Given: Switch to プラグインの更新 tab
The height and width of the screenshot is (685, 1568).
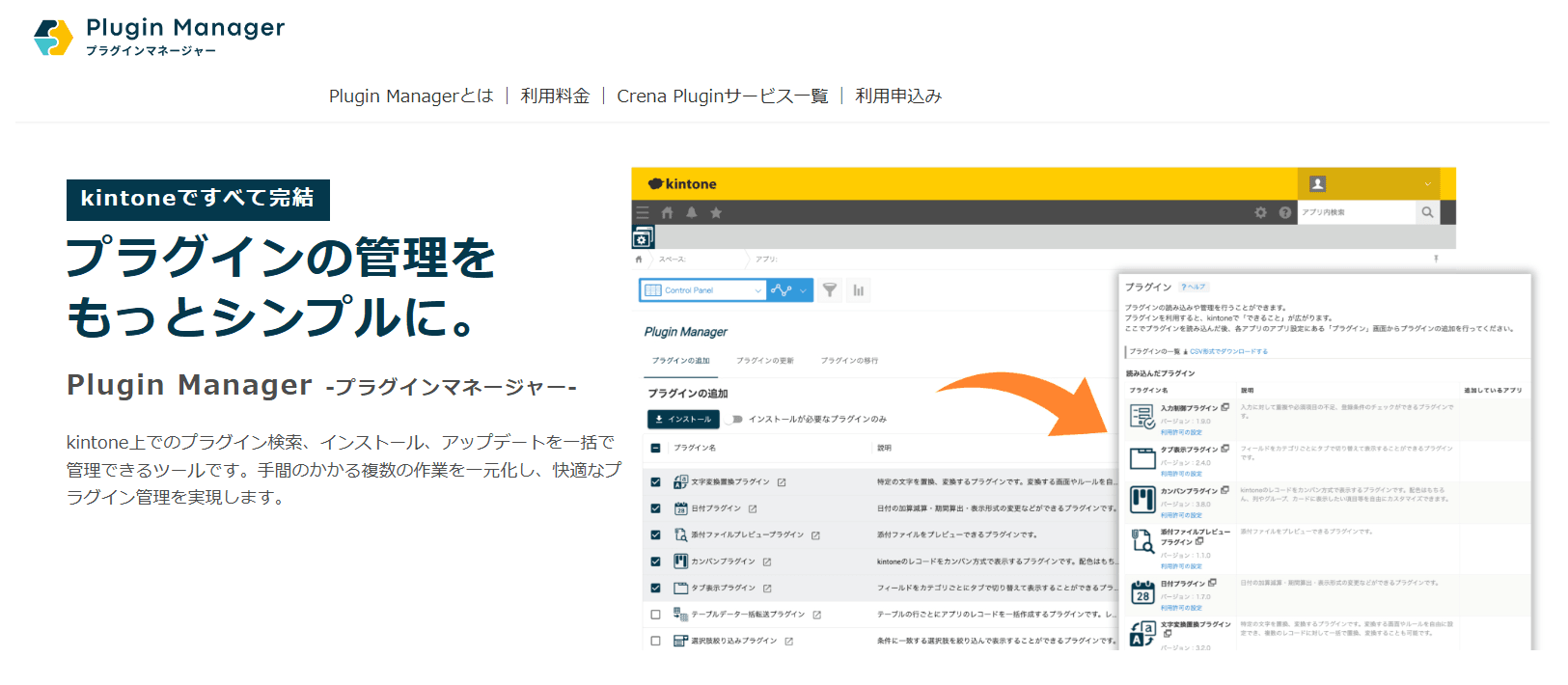Looking at the screenshot, I should (x=765, y=361).
